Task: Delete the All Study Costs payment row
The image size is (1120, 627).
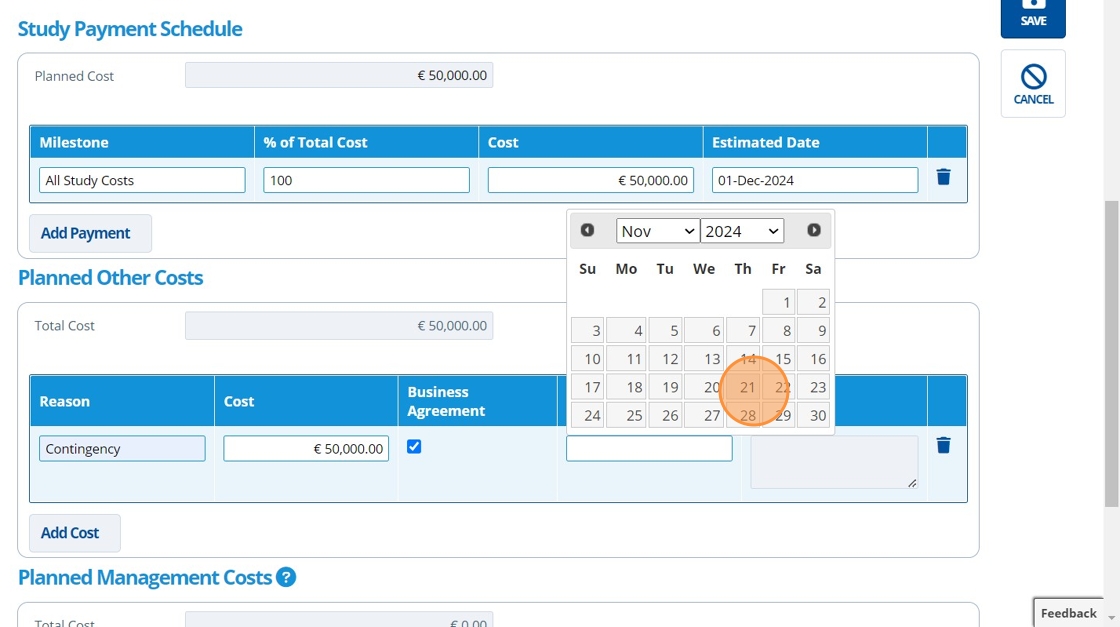Action: tap(943, 177)
